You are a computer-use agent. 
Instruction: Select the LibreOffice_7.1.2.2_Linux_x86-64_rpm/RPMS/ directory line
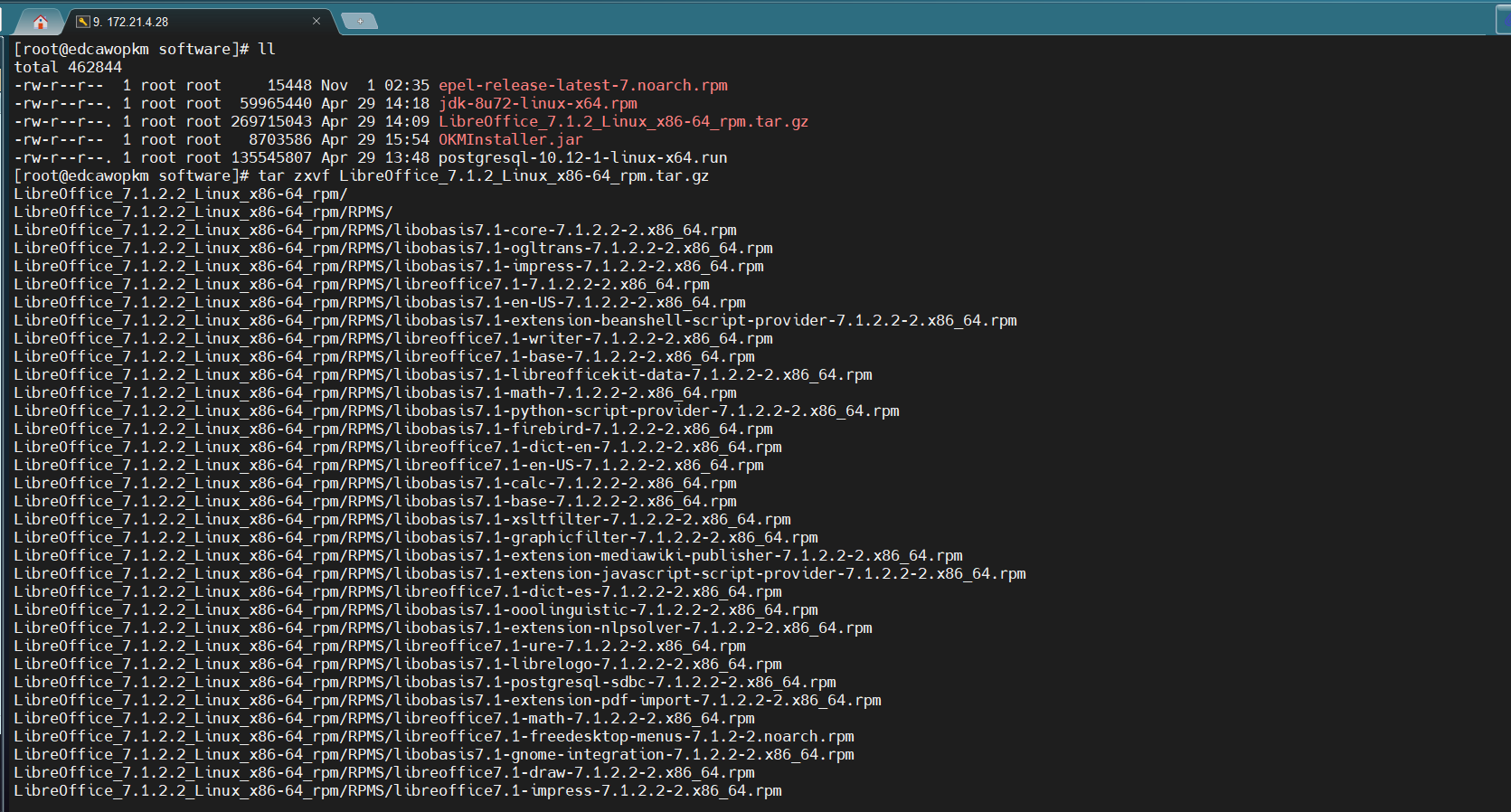point(203,212)
